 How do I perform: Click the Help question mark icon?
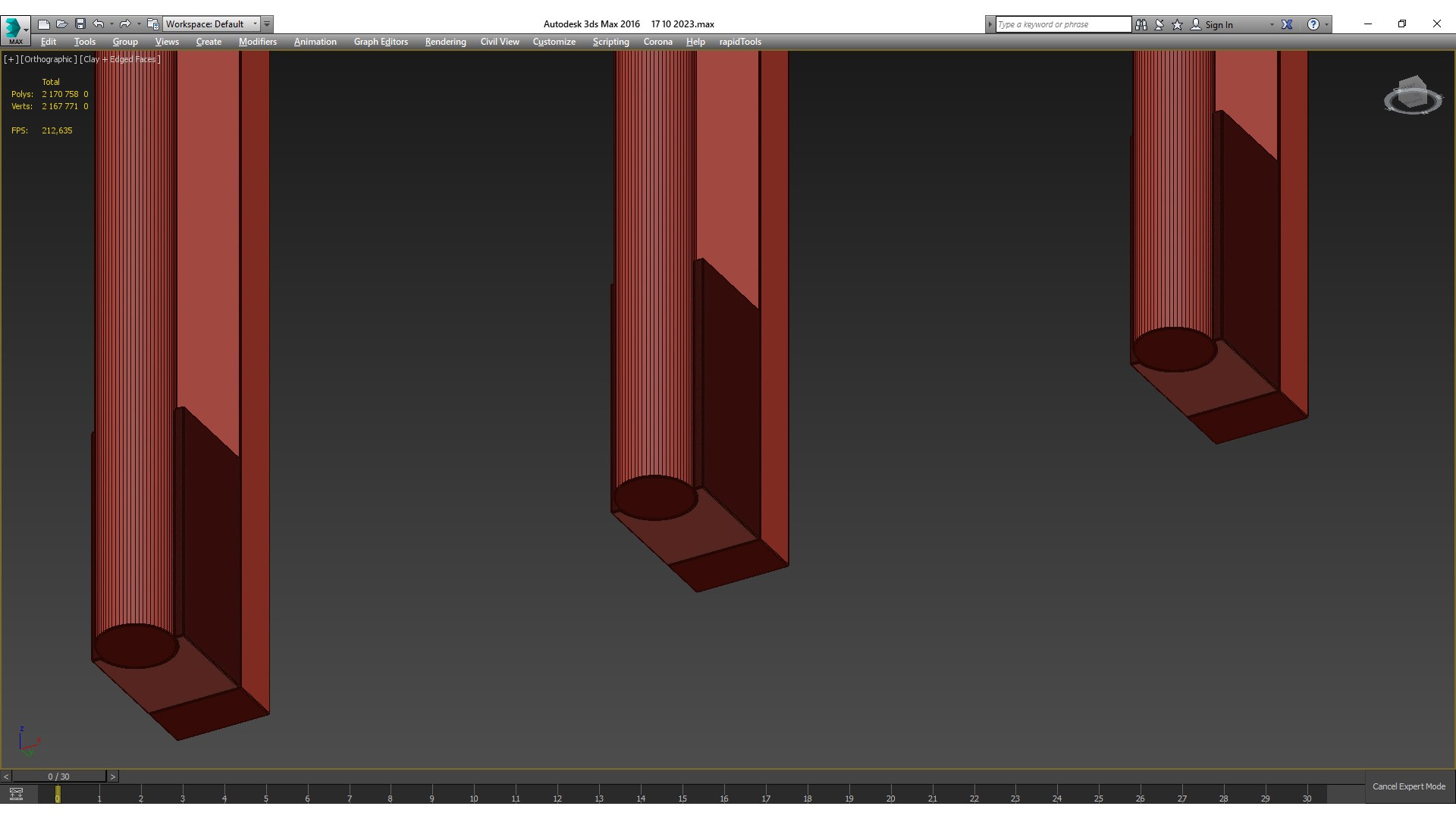(1313, 24)
